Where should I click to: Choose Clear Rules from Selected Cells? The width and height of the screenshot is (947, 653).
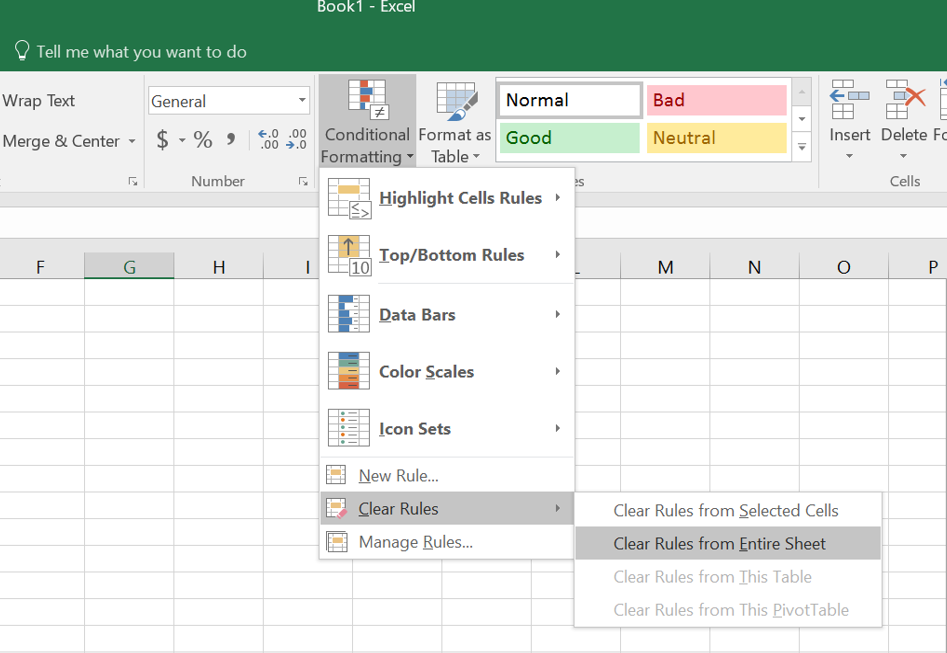(728, 510)
